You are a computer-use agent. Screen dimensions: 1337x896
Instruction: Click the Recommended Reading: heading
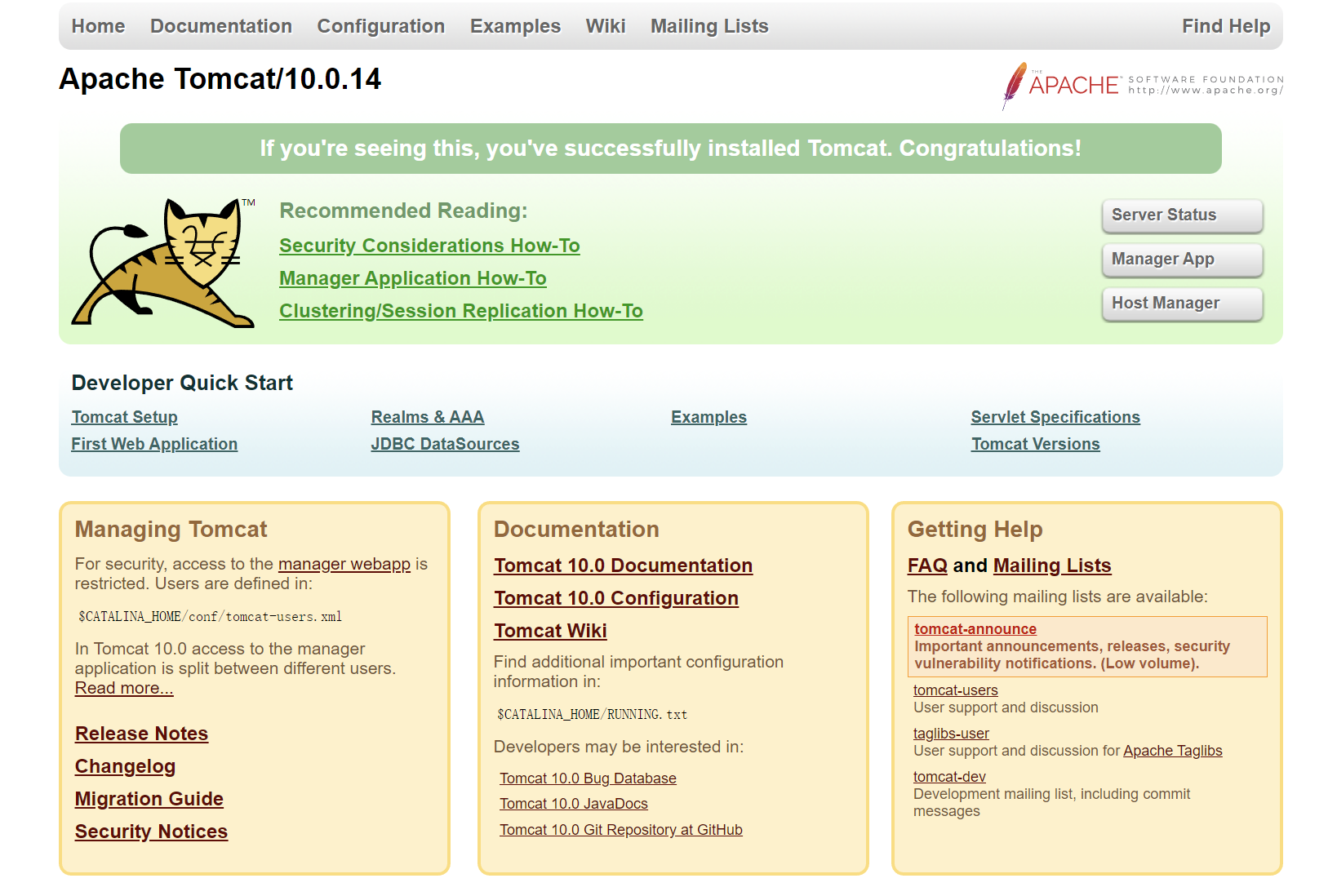403,211
